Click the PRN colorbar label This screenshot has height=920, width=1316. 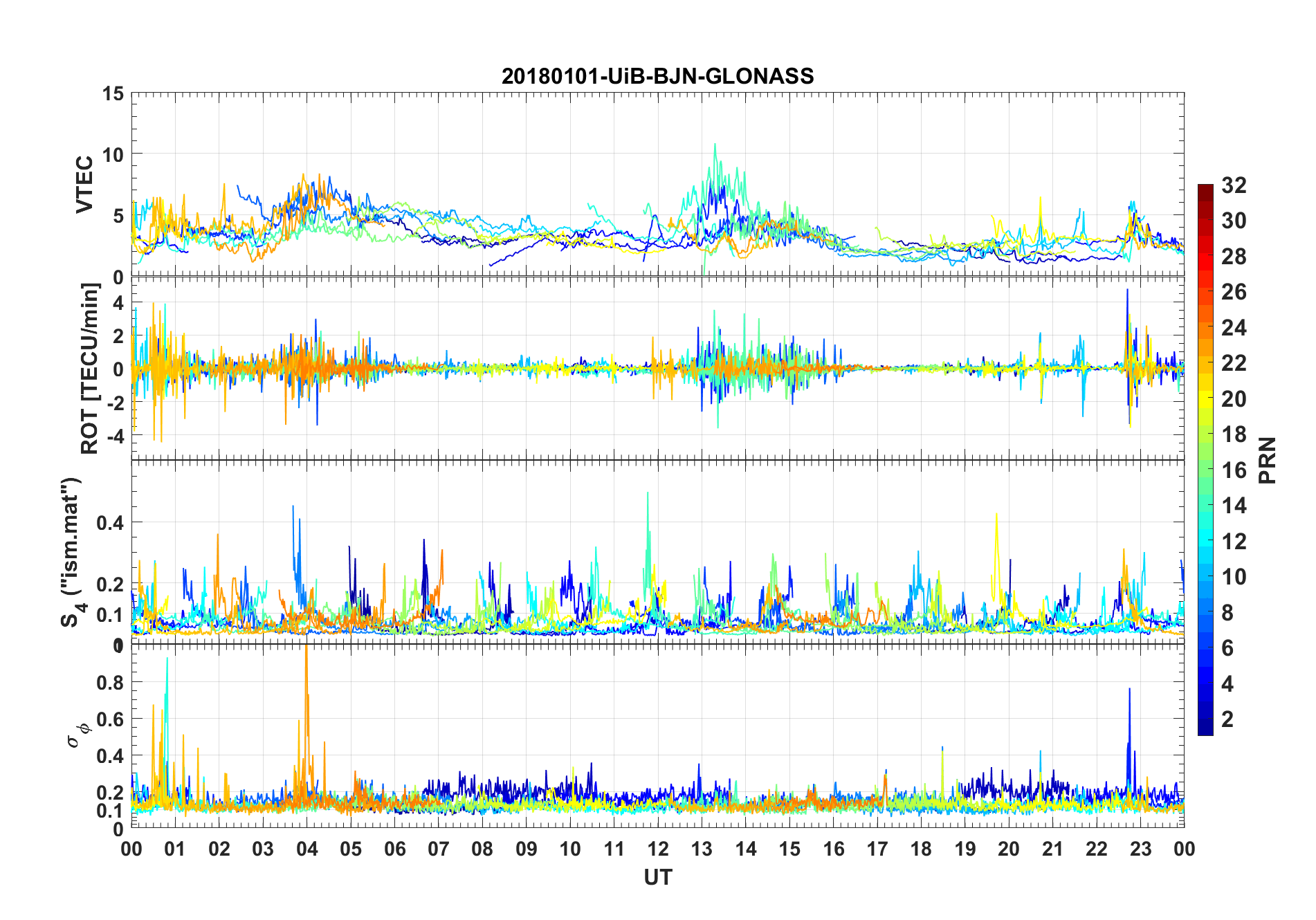click(1266, 460)
